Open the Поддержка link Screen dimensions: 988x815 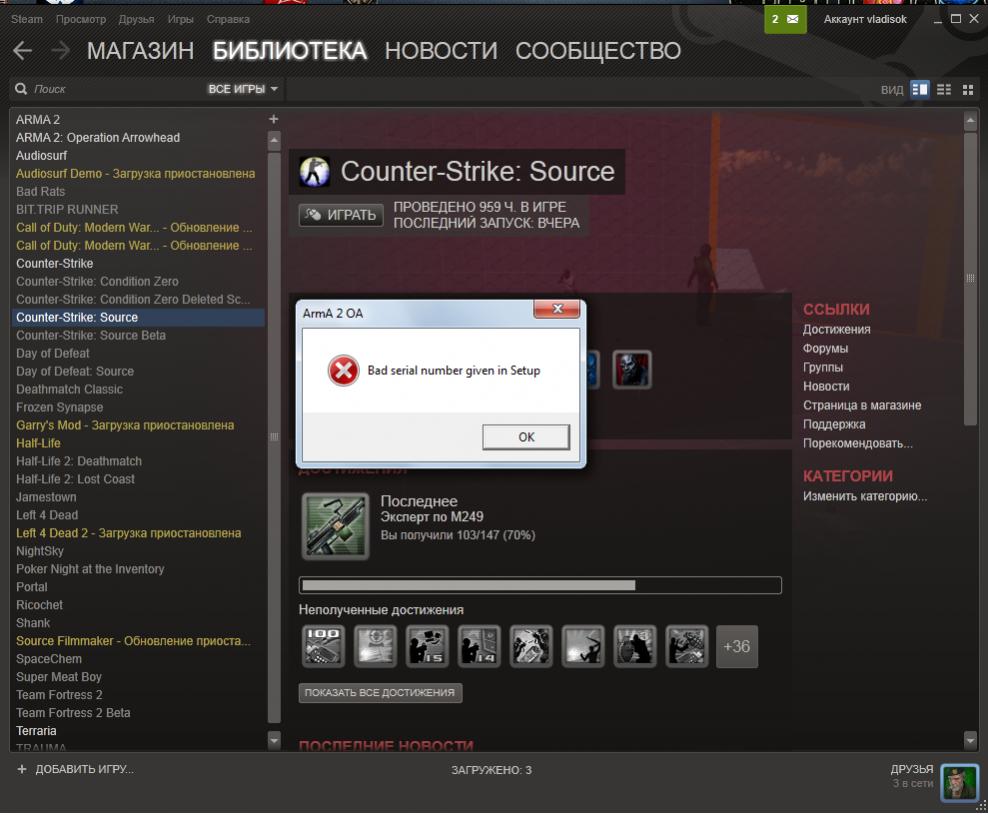[x=834, y=424]
